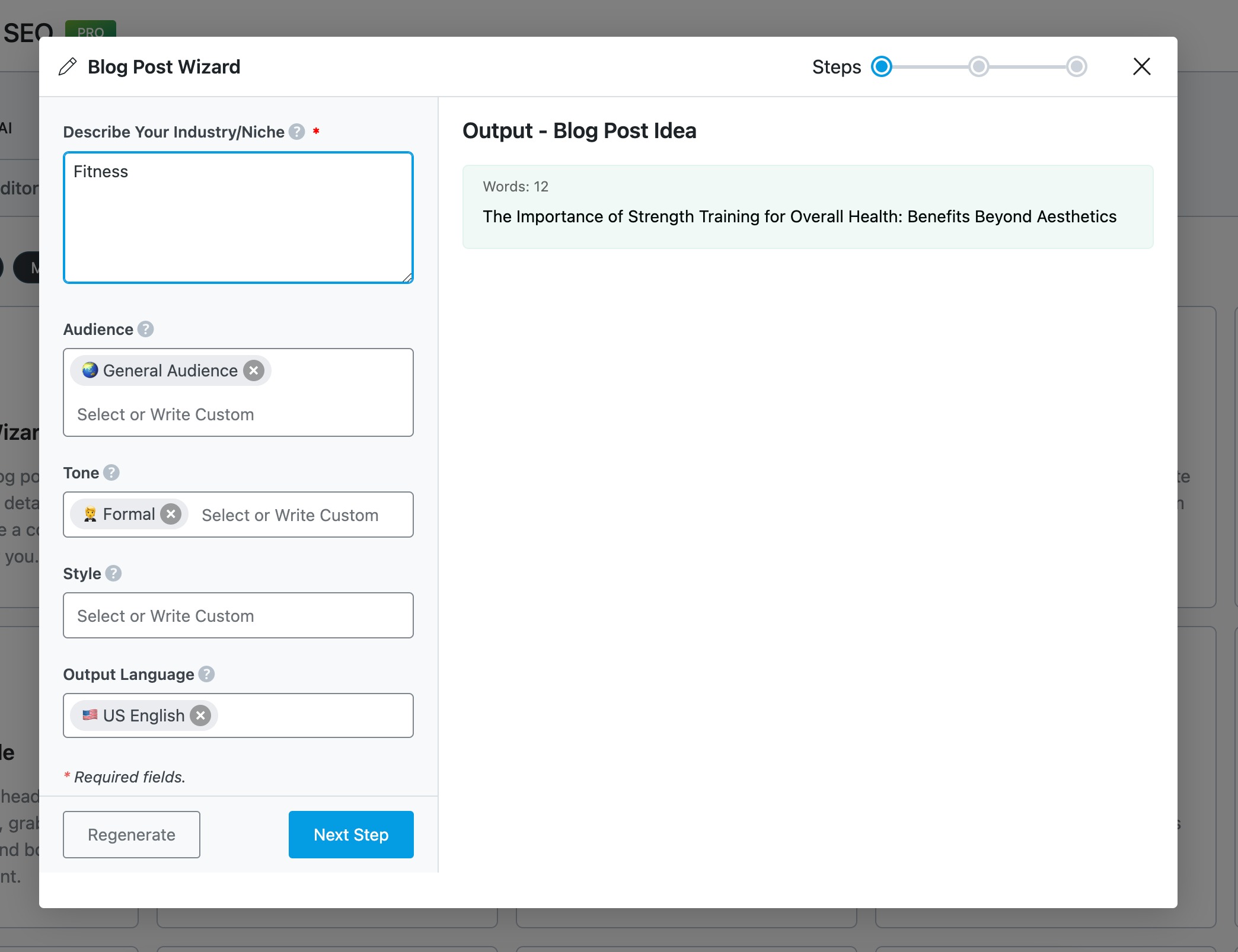Click the globe emoji on General Audience tag
The width and height of the screenshot is (1238, 952).
click(90, 370)
